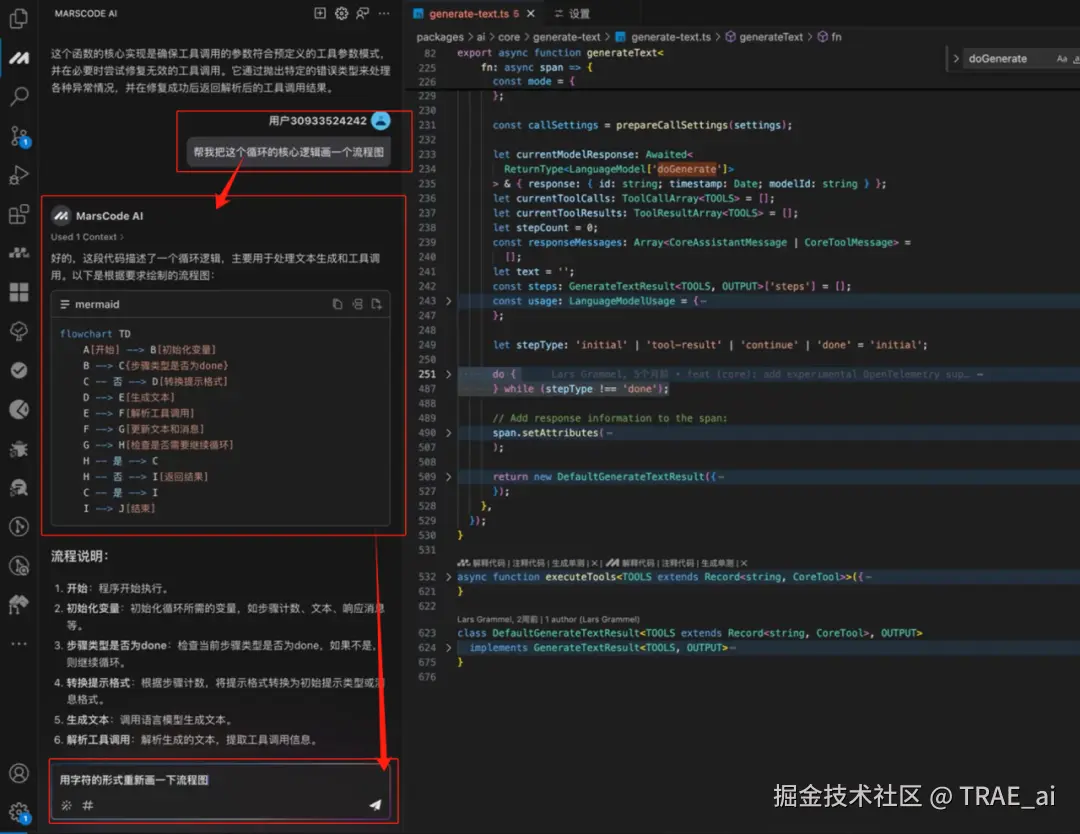Select the generate-text.ts editor tab

point(468,15)
